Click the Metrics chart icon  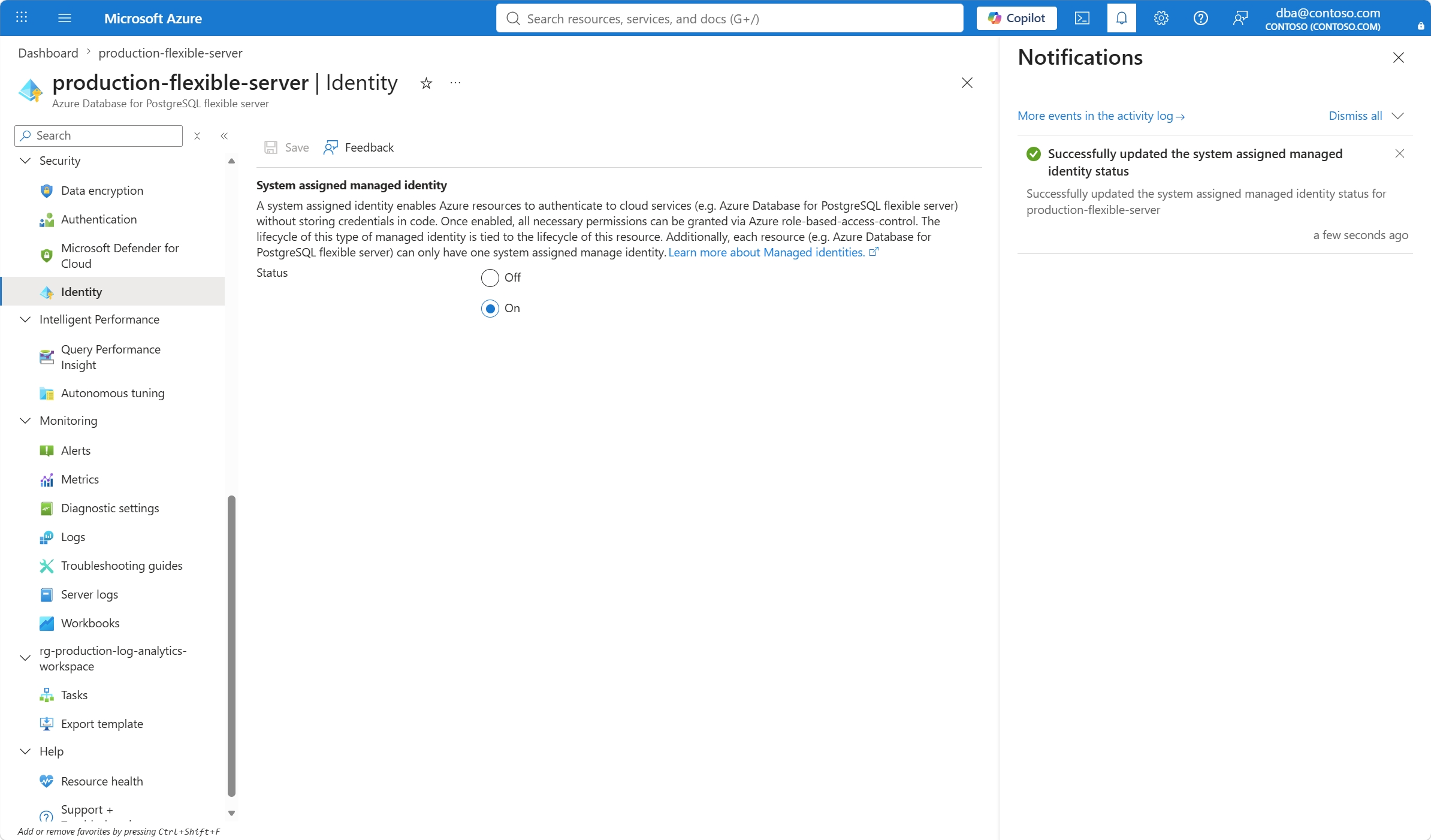click(x=46, y=480)
